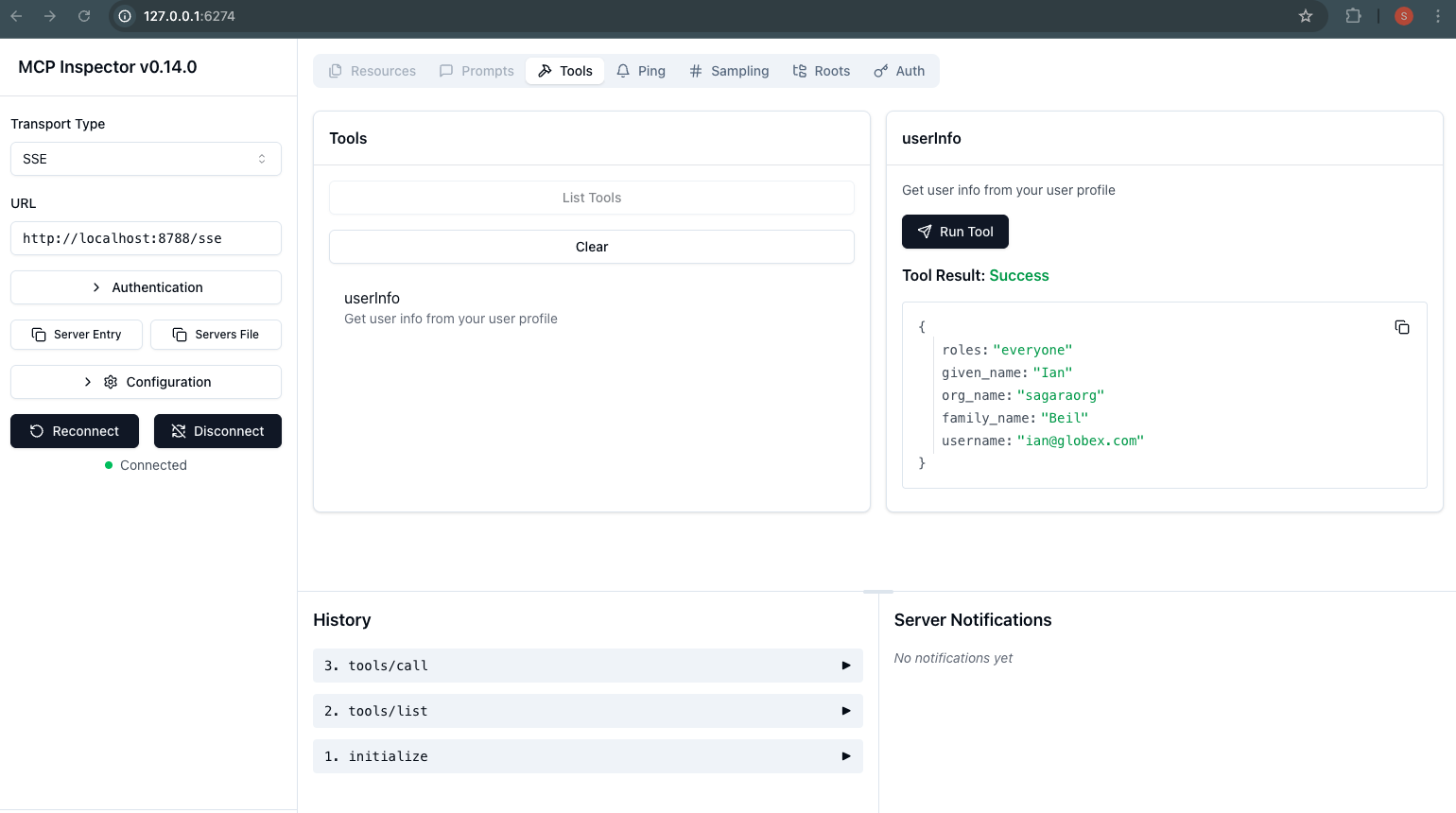Expand the tools/call history entry
The width and height of the screenshot is (1456, 813).
pos(588,666)
